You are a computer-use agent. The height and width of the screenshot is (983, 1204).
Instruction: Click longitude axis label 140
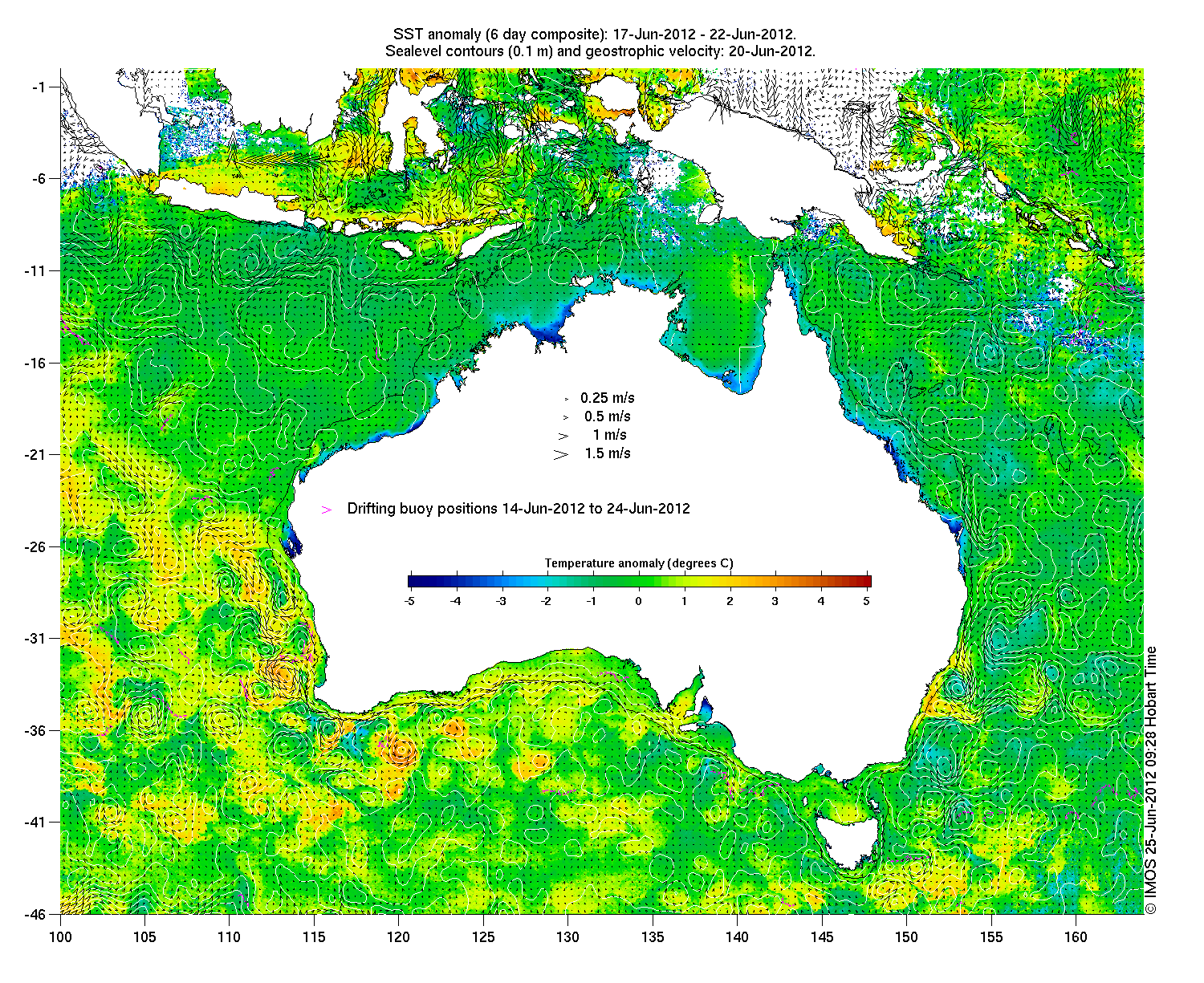pyautogui.click(x=737, y=937)
